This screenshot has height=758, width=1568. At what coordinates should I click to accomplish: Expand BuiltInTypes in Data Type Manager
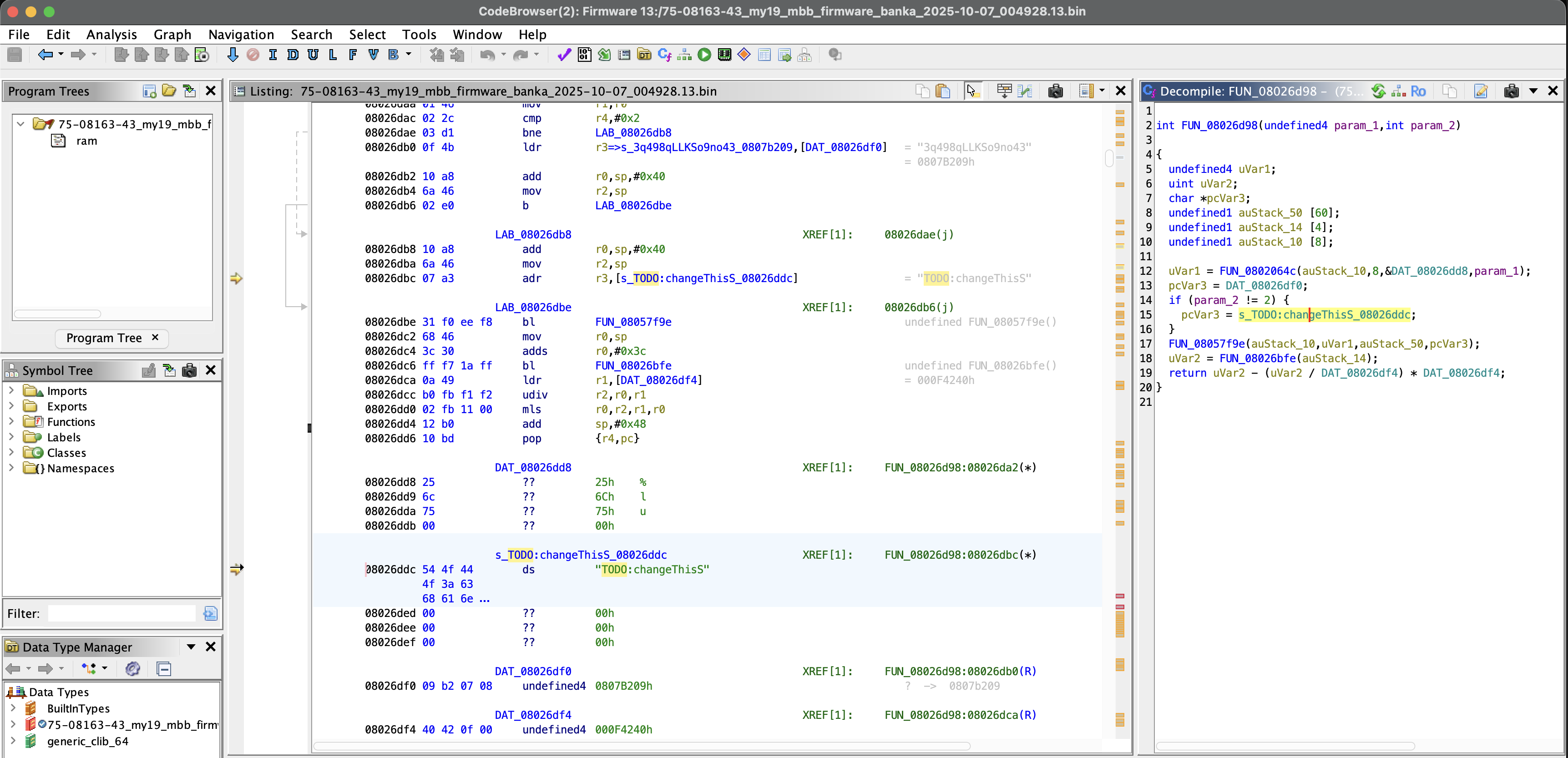13,708
